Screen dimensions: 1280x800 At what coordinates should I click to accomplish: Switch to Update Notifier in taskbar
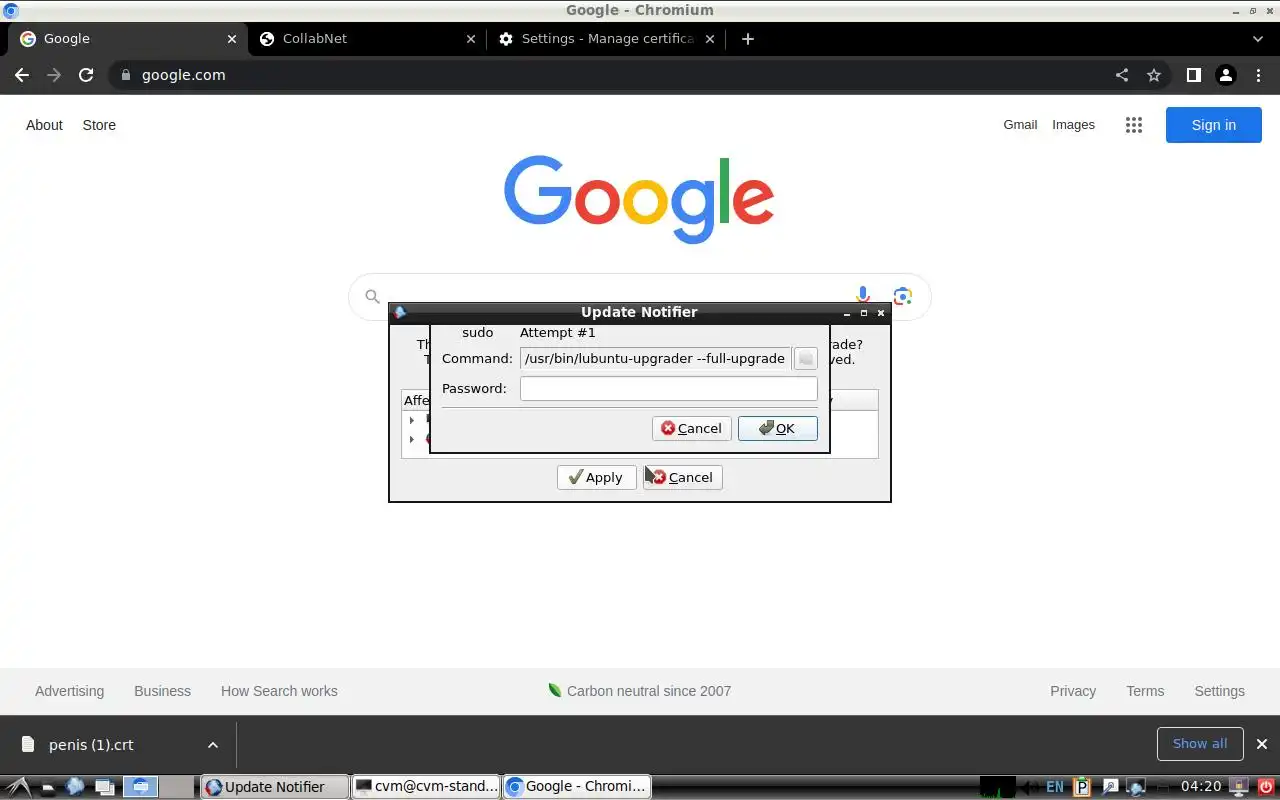pyautogui.click(x=274, y=787)
